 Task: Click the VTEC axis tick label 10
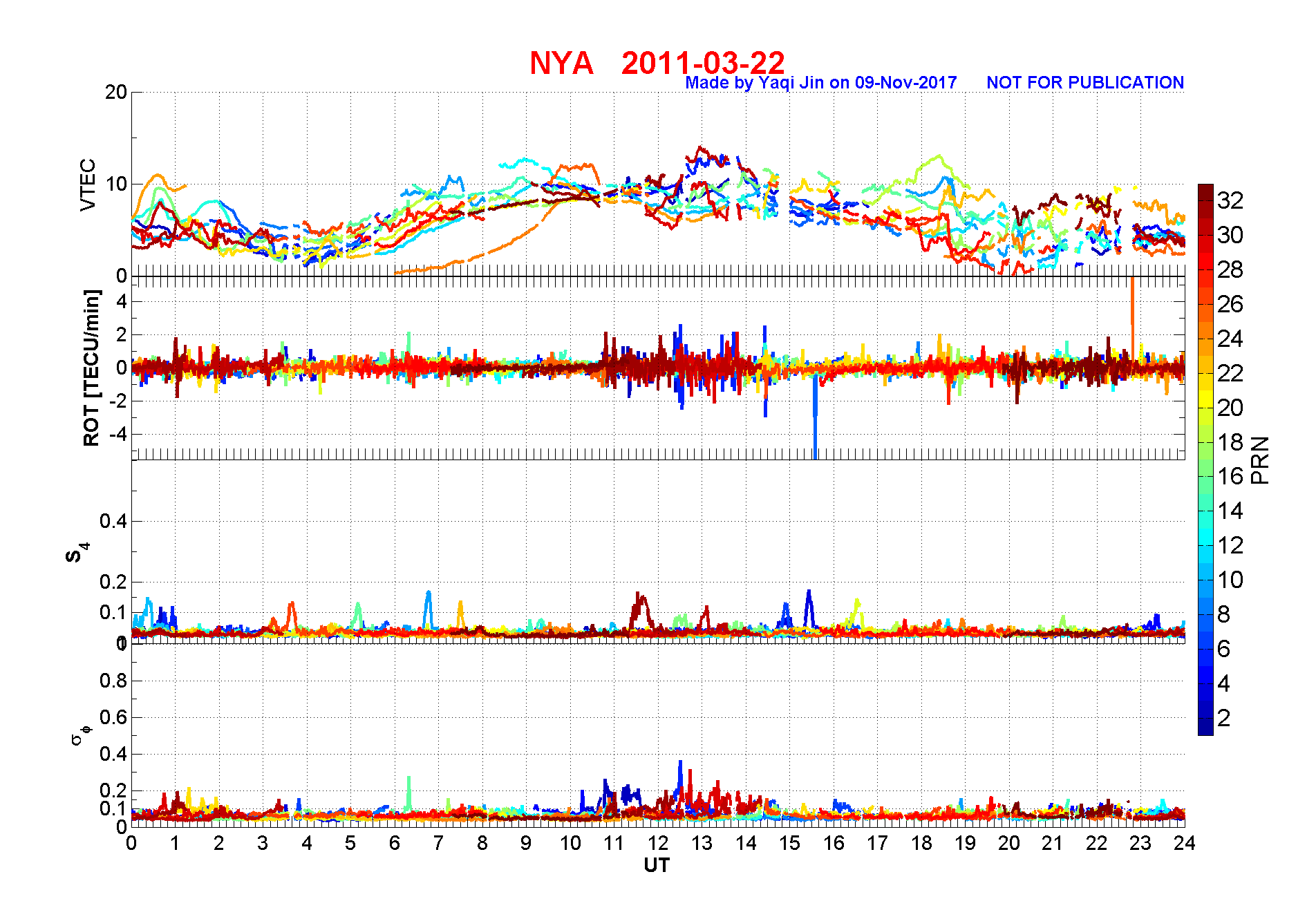[116, 184]
